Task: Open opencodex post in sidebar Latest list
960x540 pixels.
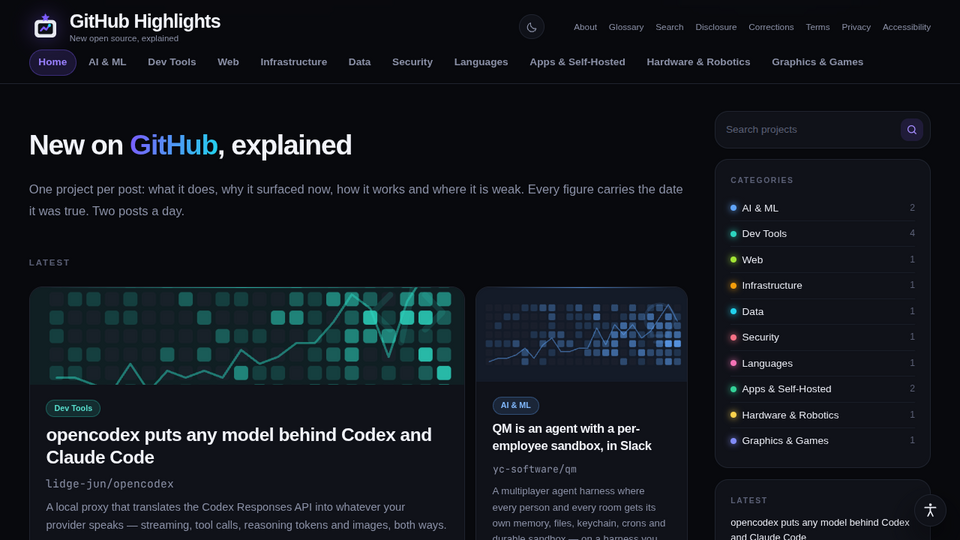Action: [820, 529]
